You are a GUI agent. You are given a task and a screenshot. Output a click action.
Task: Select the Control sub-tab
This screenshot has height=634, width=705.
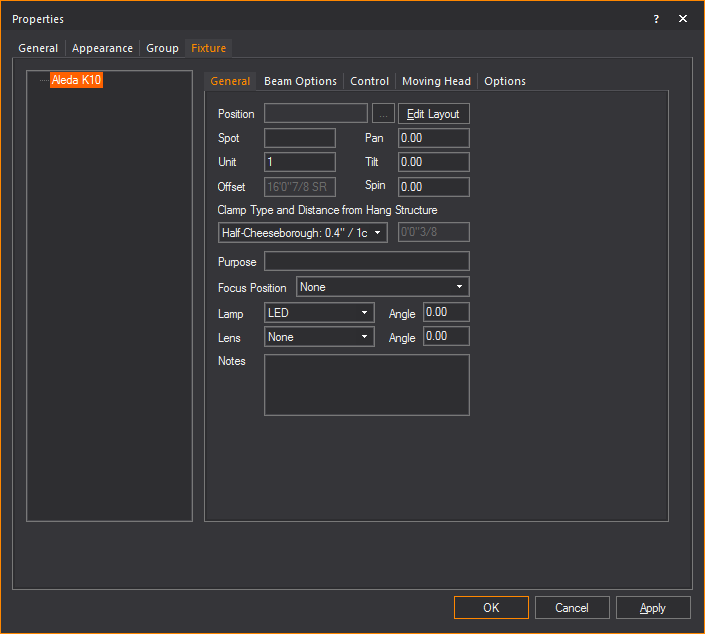(x=369, y=81)
